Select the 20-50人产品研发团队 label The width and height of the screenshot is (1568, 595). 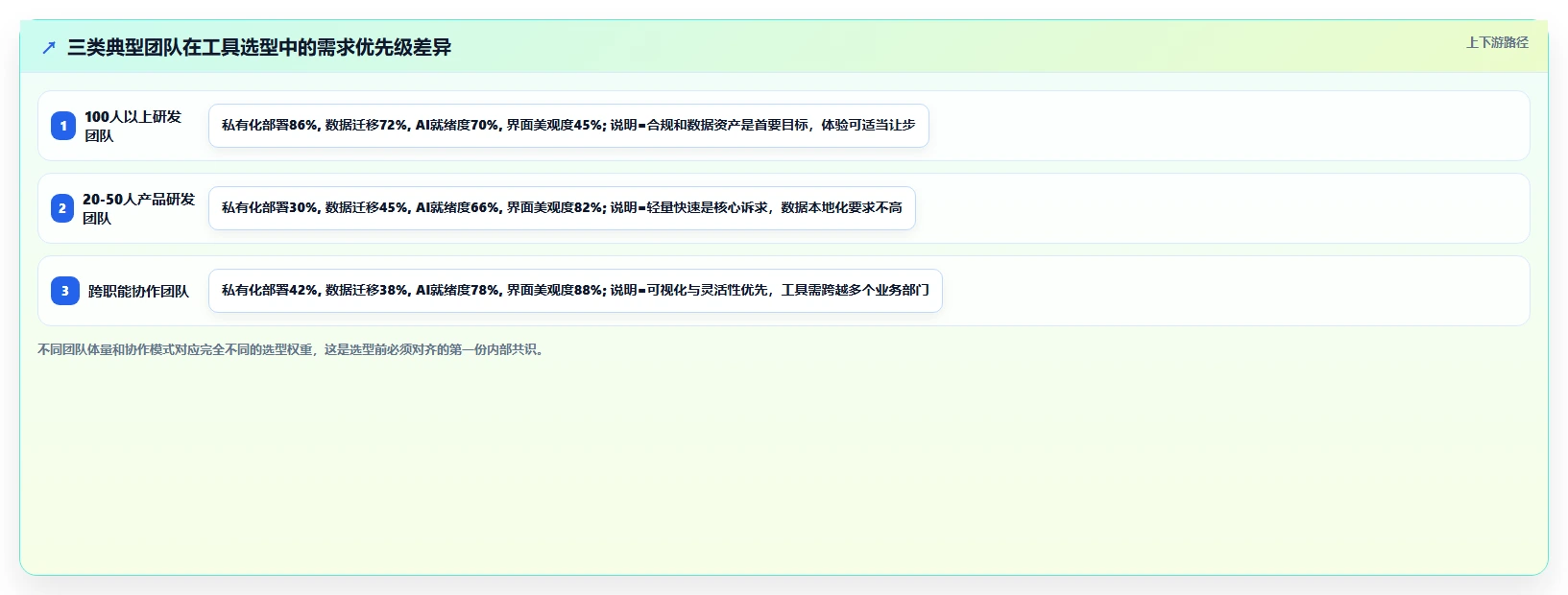[138, 208]
